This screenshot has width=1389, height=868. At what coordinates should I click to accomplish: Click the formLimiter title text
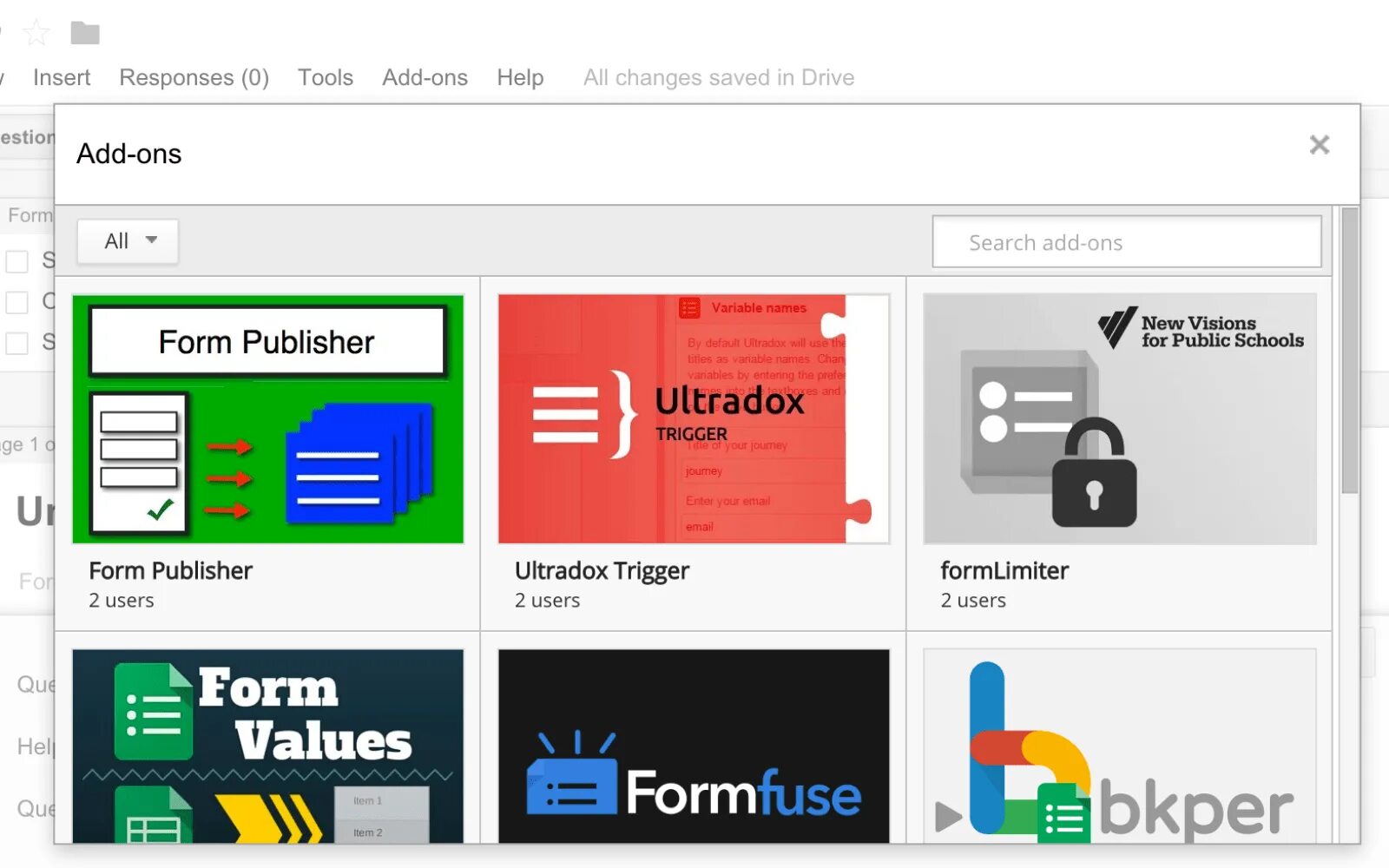click(1004, 570)
